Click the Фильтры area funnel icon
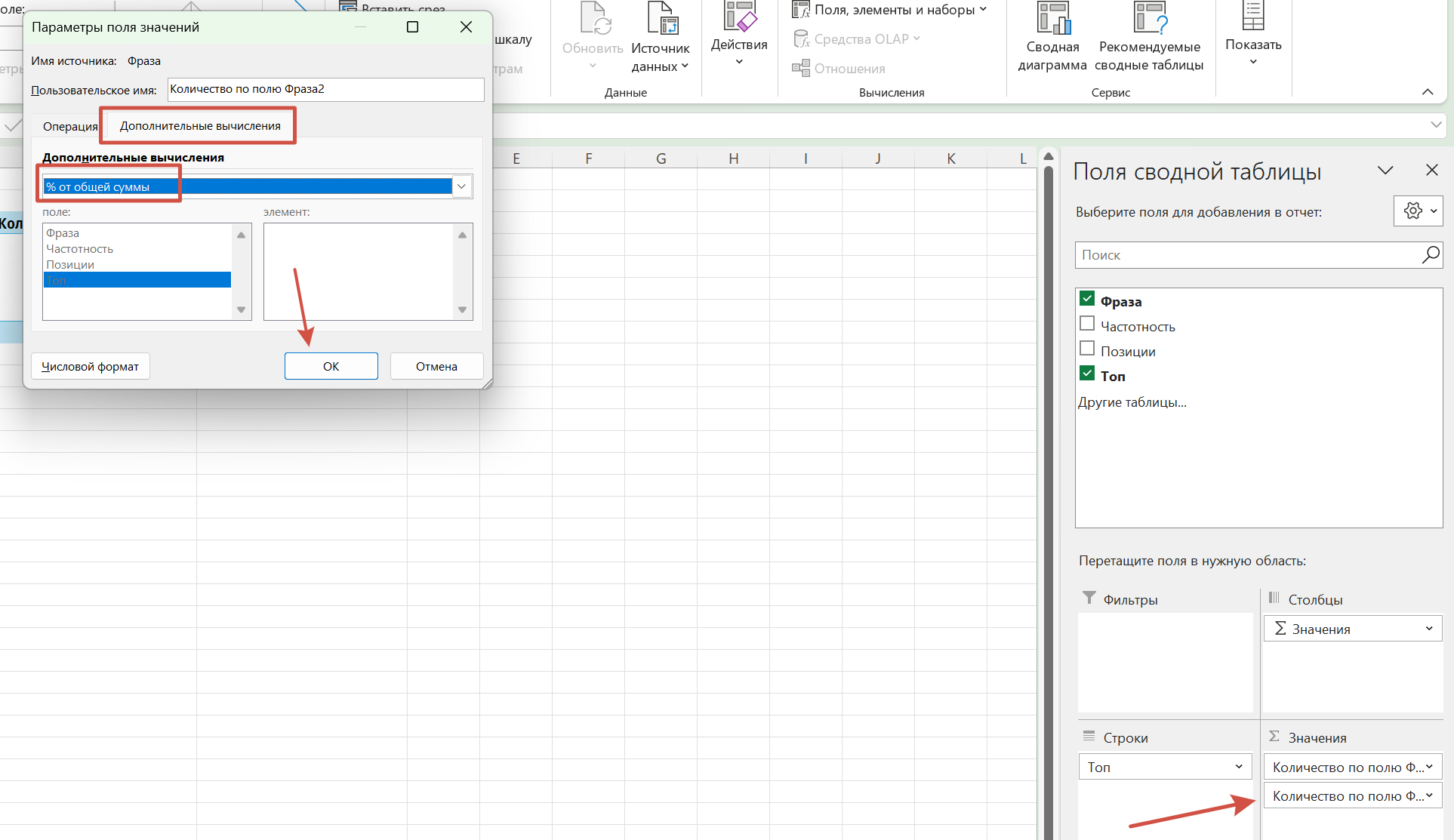1454x840 pixels. click(1089, 598)
